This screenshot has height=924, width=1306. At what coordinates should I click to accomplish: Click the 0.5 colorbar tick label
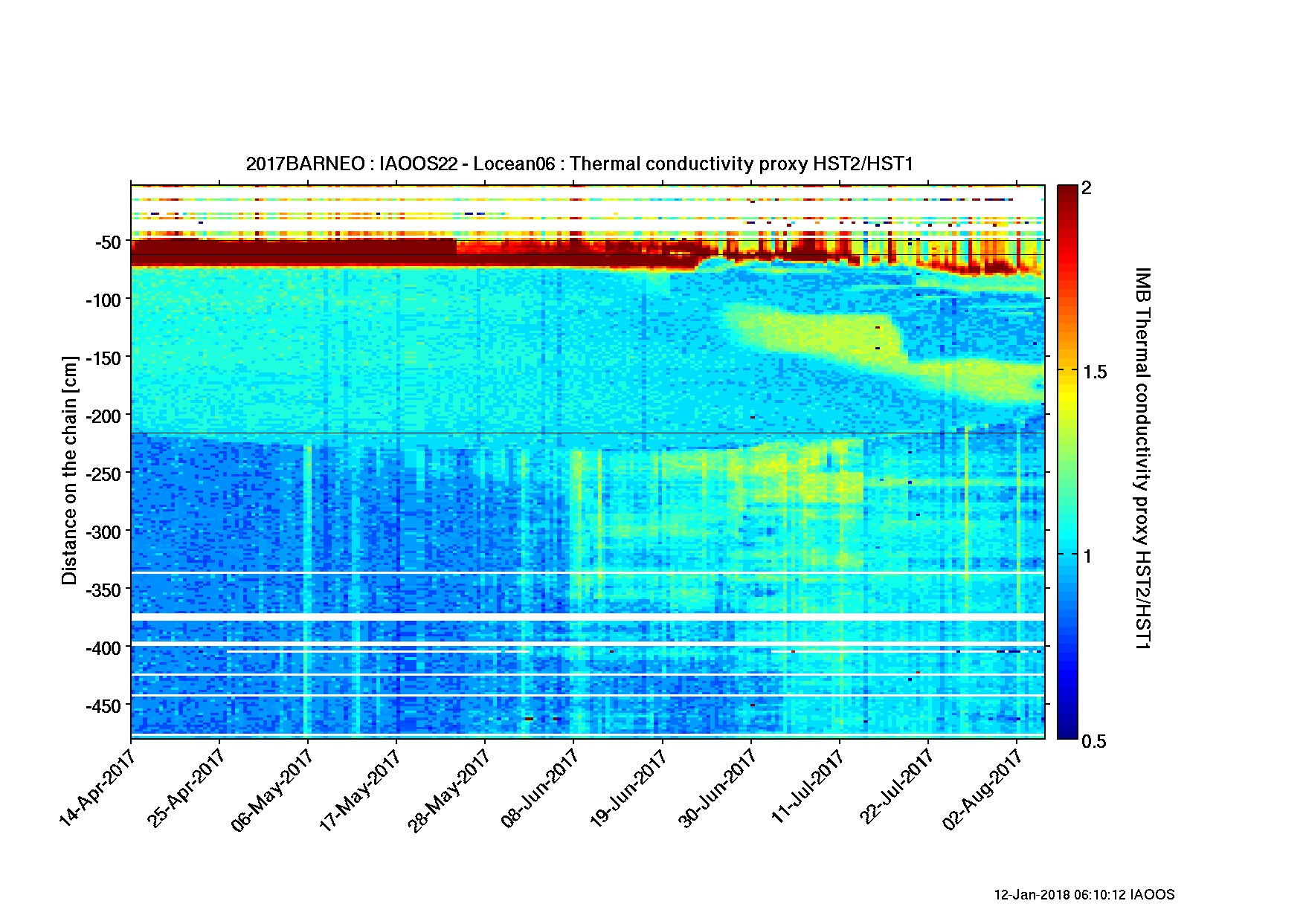click(x=1095, y=741)
